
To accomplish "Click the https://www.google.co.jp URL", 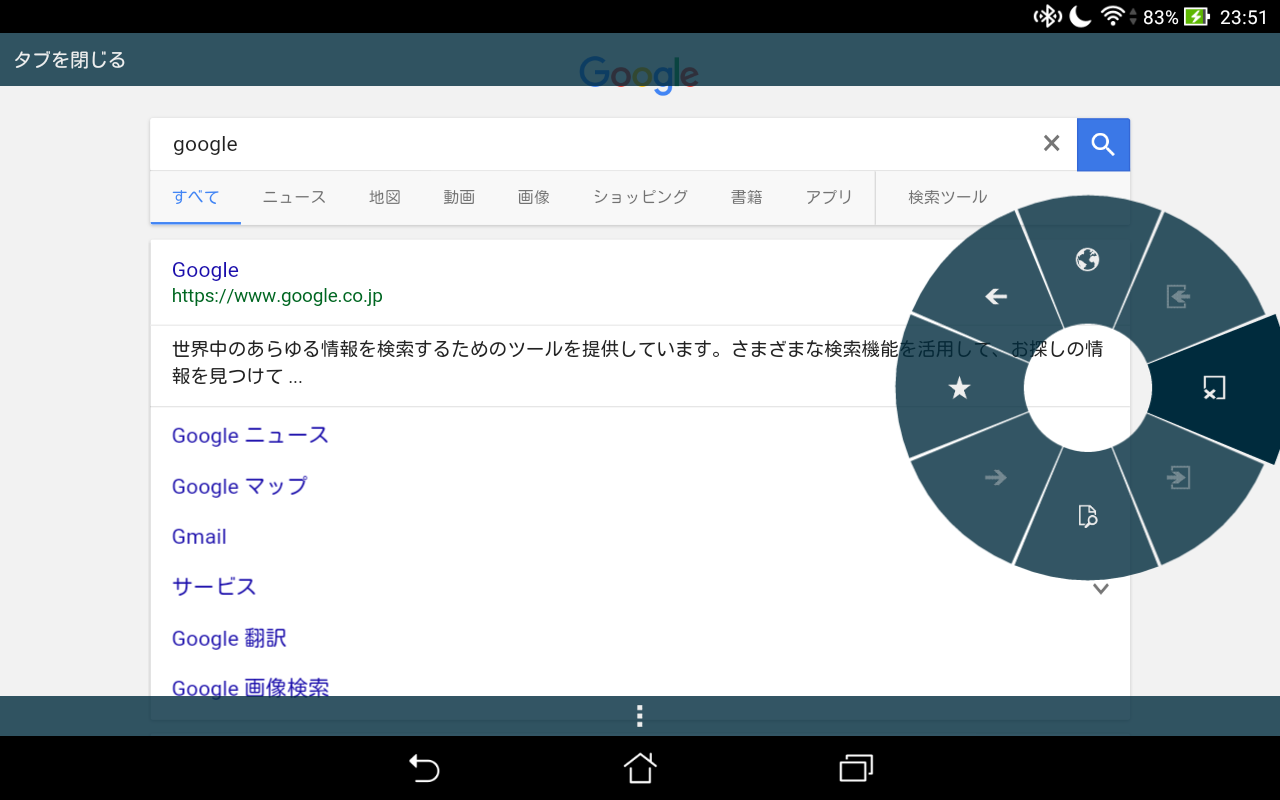I will 277,296.
